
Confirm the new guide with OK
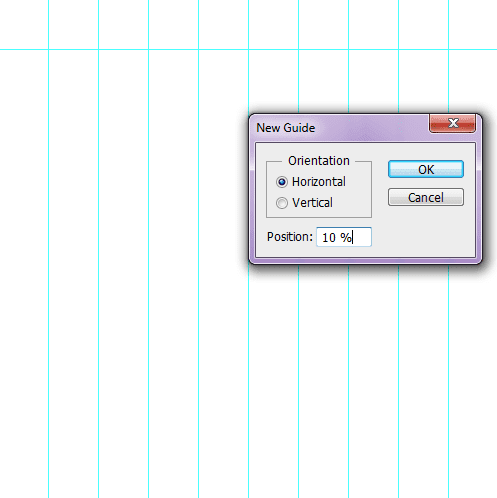(426, 169)
